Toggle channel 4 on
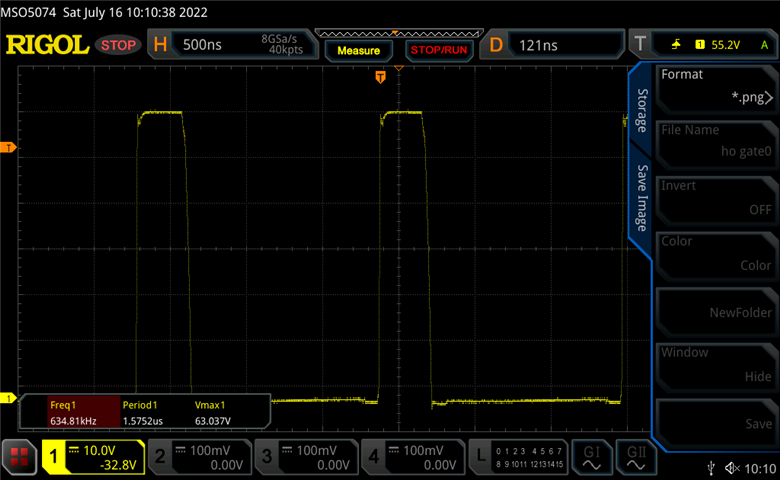Viewport: 780px width, 480px height. pos(413,457)
